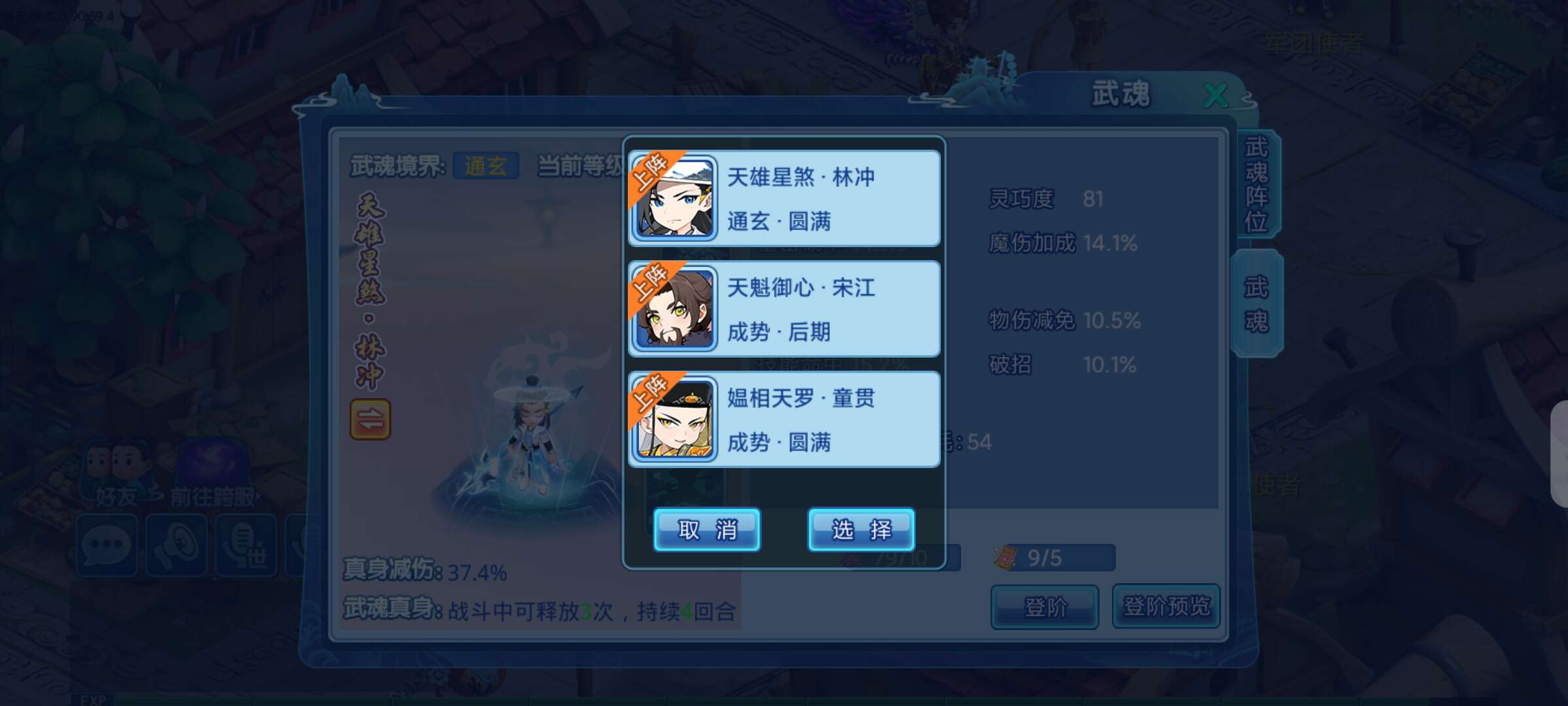1568x706 pixels.
Task: Choose the 天魁御心·宋江 list entry
Action: (x=784, y=309)
